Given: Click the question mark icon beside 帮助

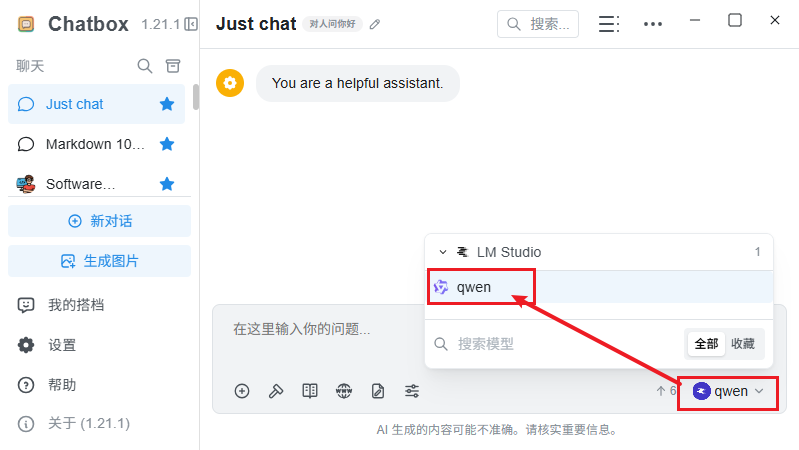Looking at the screenshot, I should pos(26,385).
